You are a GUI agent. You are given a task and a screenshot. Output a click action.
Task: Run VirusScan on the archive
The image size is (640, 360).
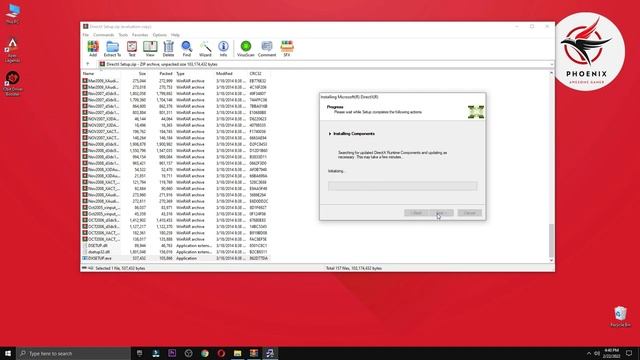coord(246,49)
